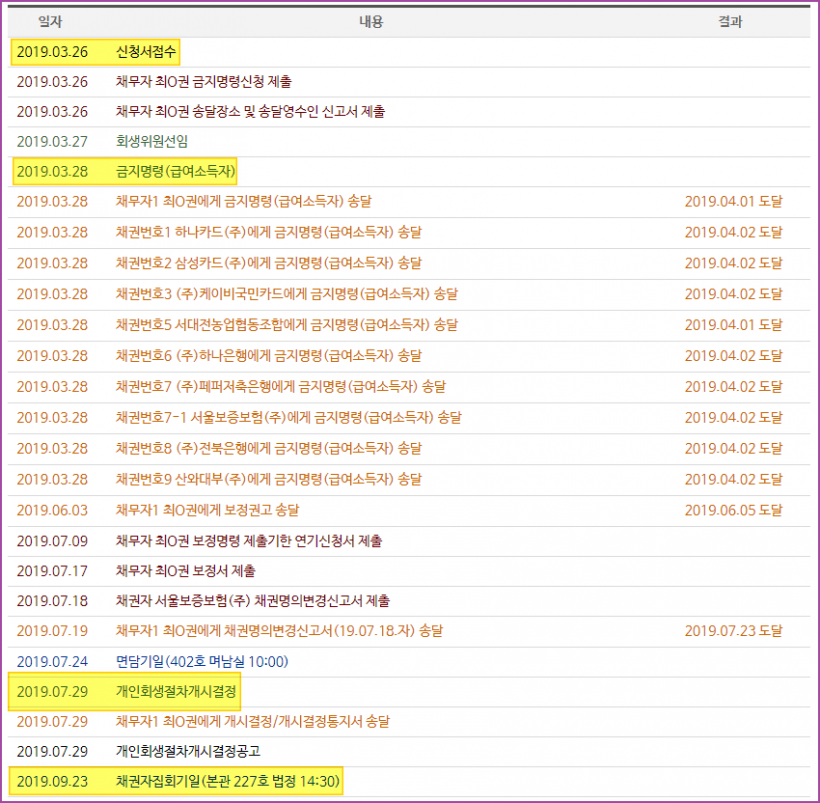Click the 도달 result in 서대전농업협동조합 row
Image resolution: width=820 pixels, height=803 pixels.
pos(733,325)
